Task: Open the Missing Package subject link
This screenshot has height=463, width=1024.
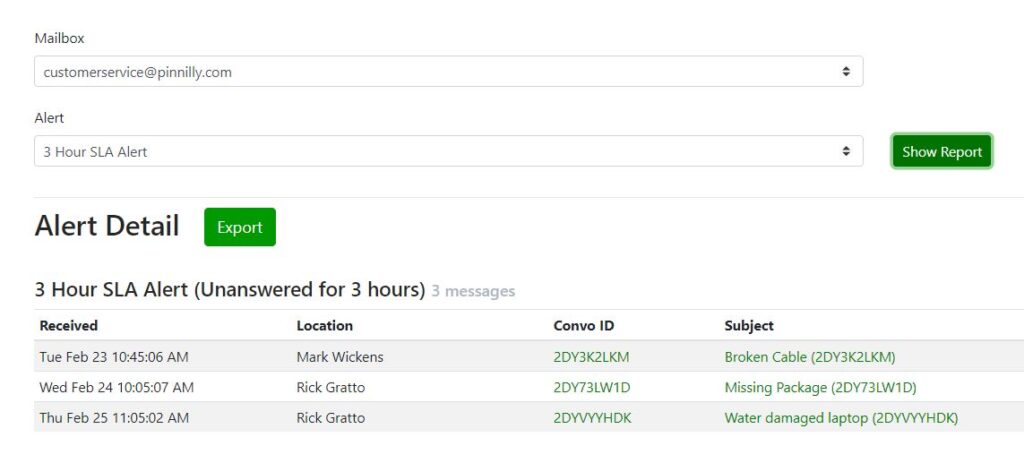Action: [x=820, y=388]
